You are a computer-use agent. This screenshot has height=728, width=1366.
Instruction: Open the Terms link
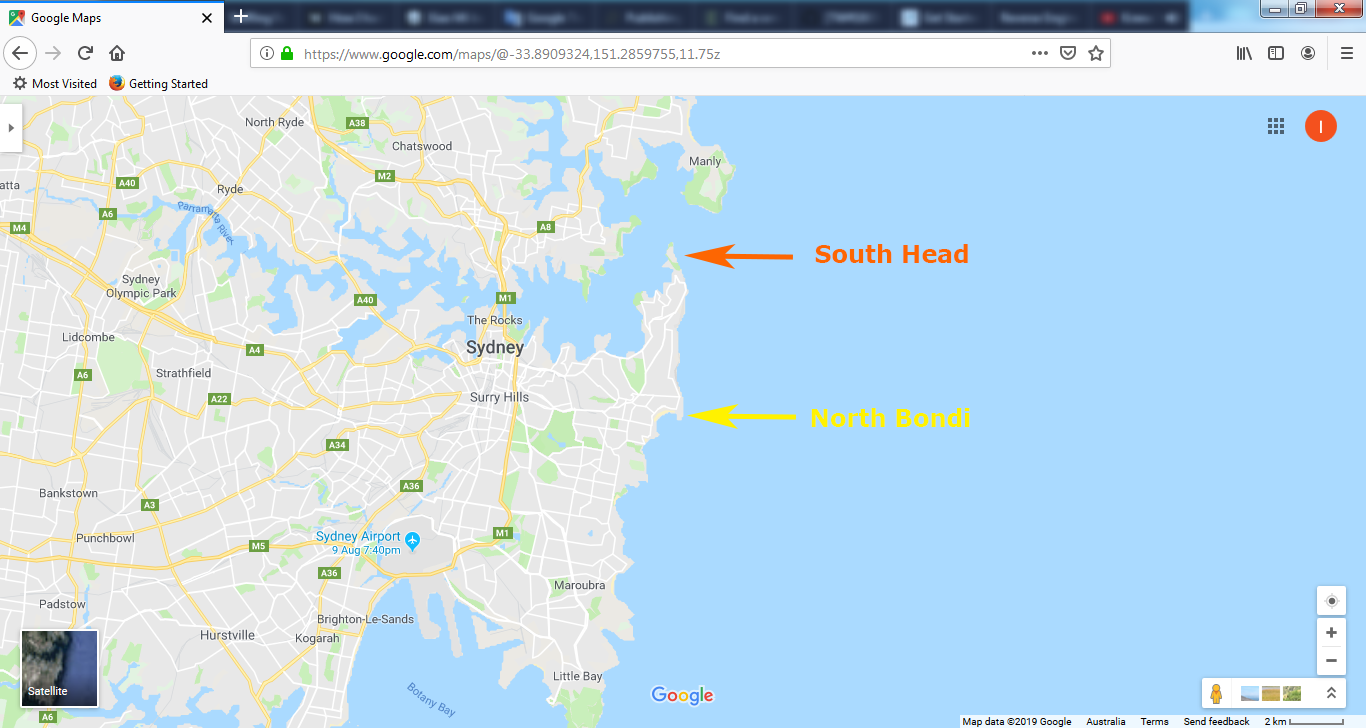pyautogui.click(x=1154, y=721)
